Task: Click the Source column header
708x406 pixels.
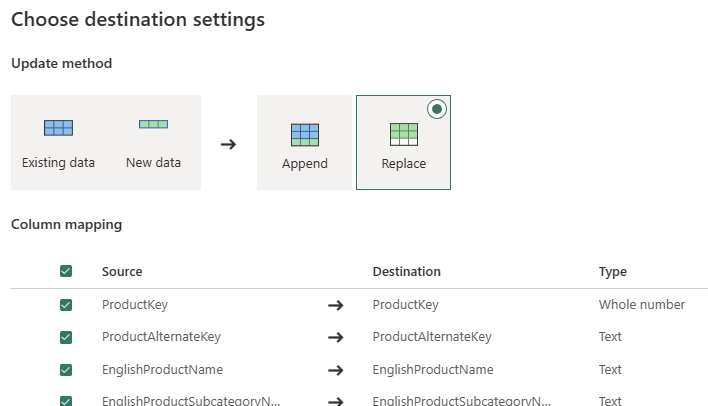Action: (x=122, y=272)
